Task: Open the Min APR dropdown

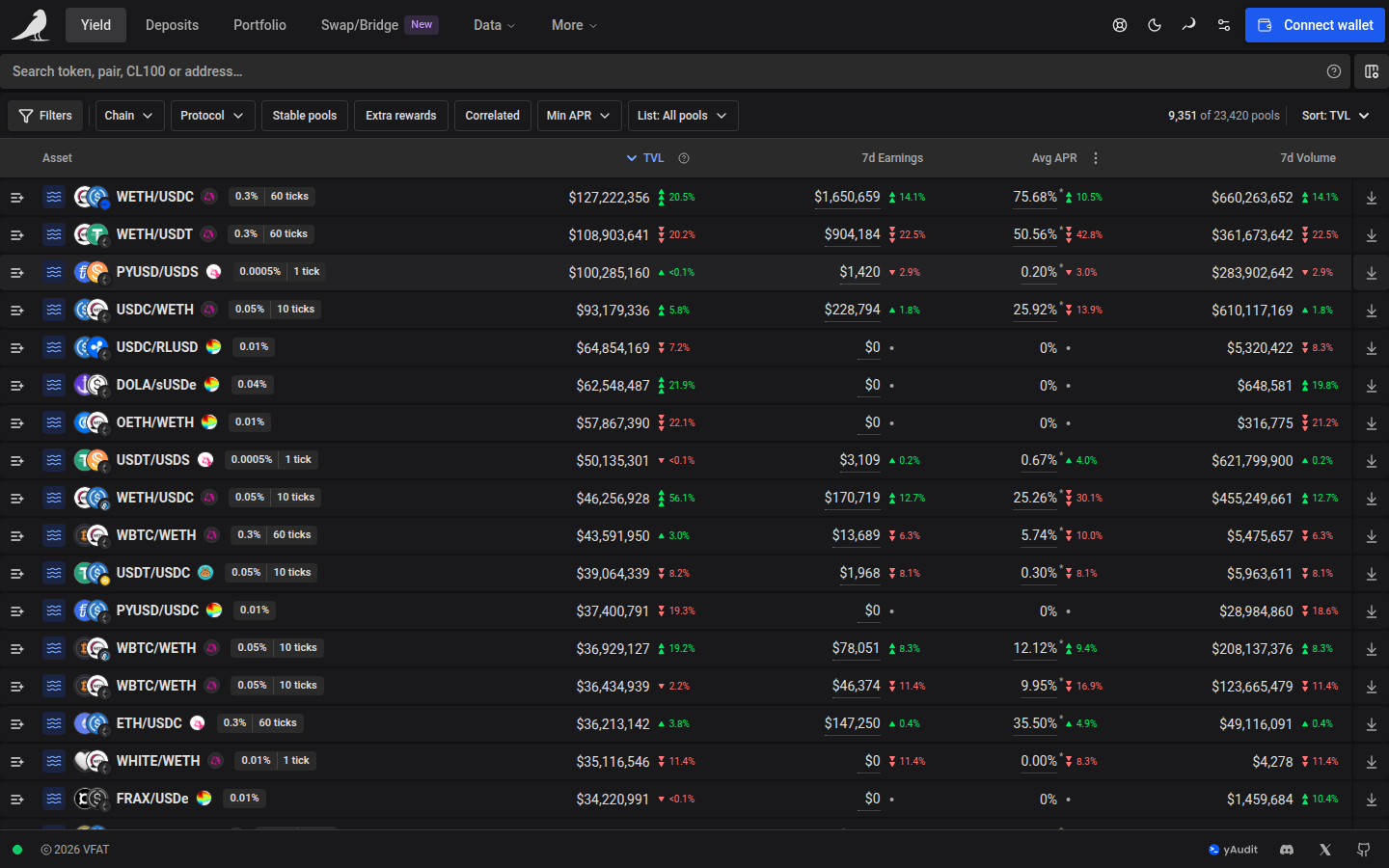Action: 579,116
